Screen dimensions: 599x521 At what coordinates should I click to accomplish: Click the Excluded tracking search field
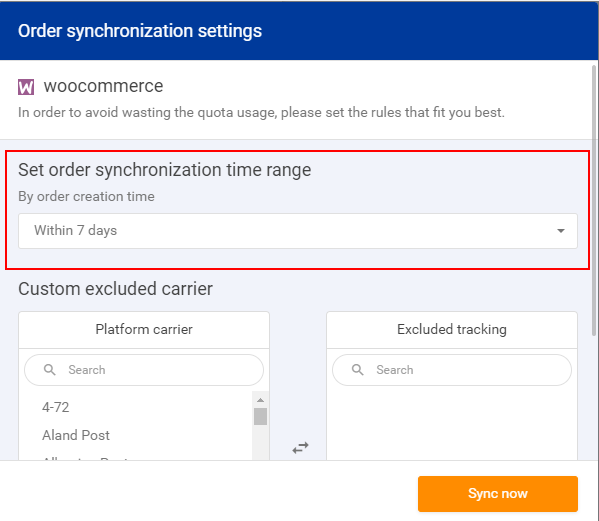pyautogui.click(x=452, y=370)
